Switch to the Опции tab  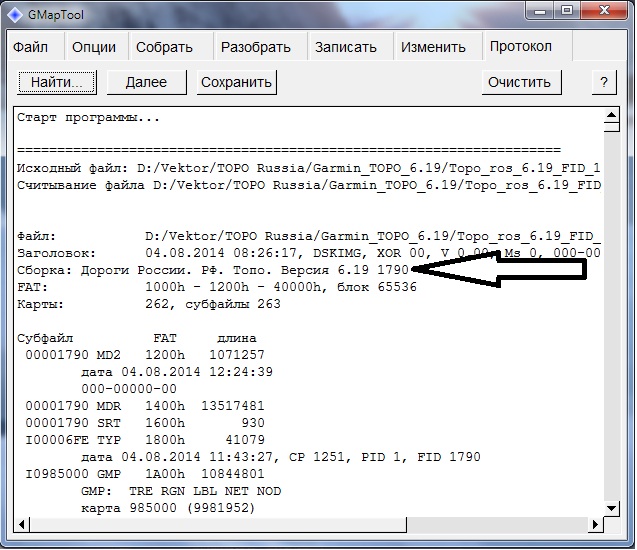(94, 47)
